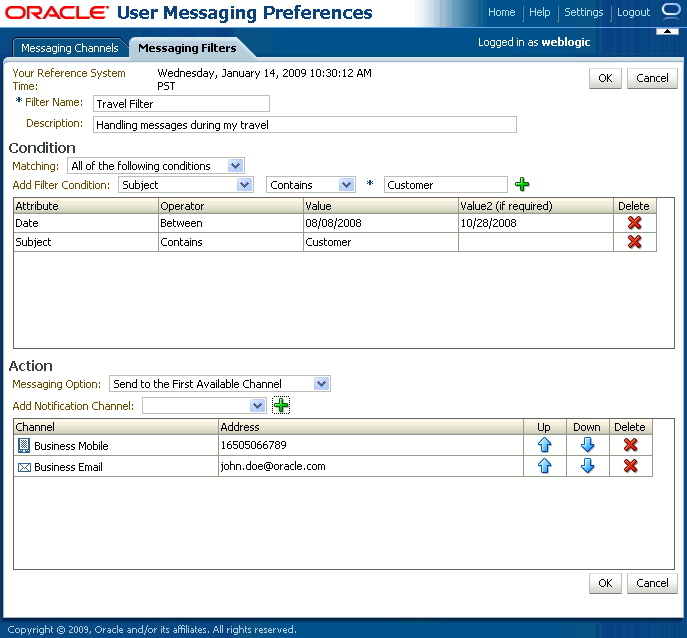Select the Business Mobile channel row text
Viewport: 687px width, 638px height.
pyautogui.click(x=71, y=446)
